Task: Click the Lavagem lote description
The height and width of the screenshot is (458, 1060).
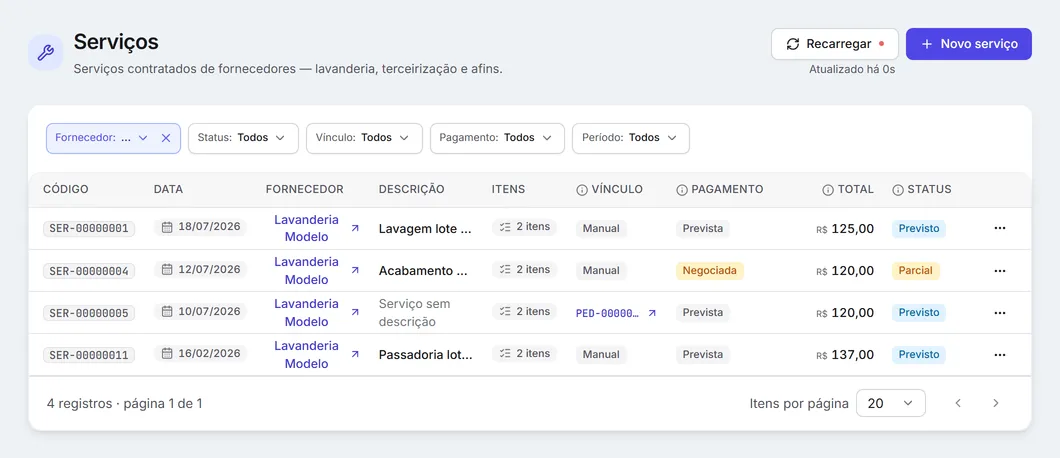Action: 425,229
